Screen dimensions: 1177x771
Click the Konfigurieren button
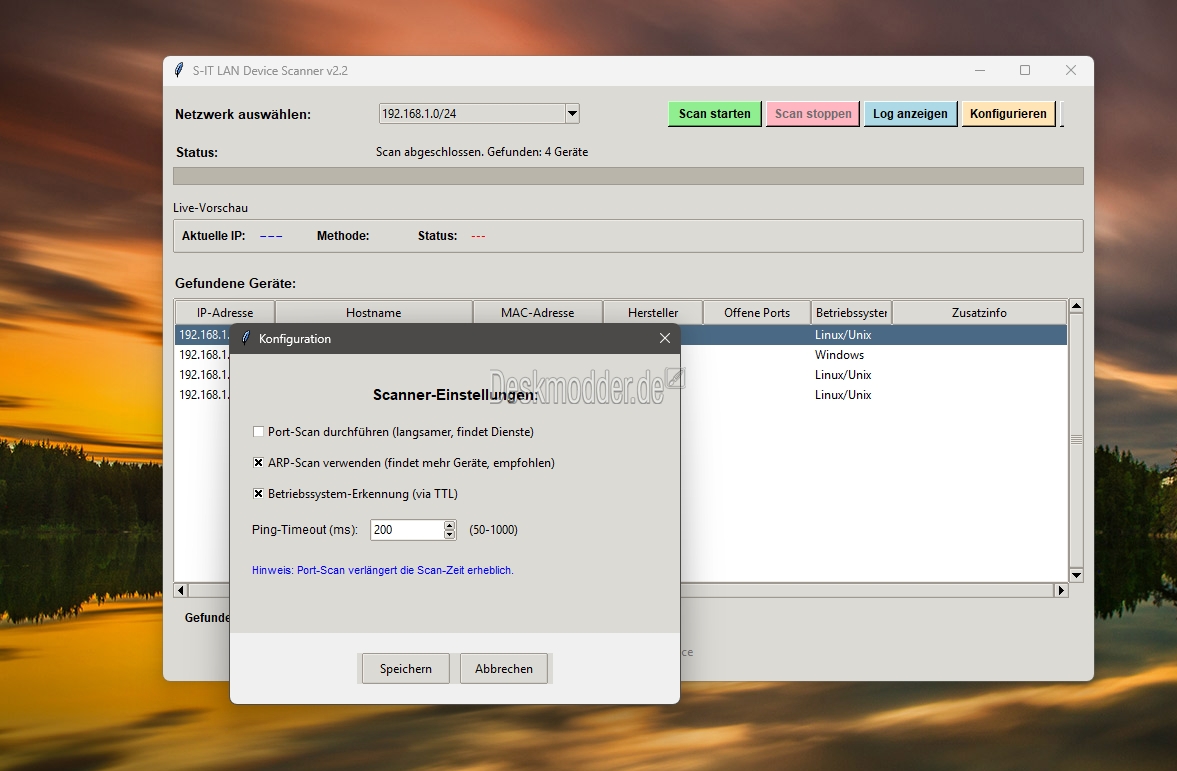(1008, 114)
